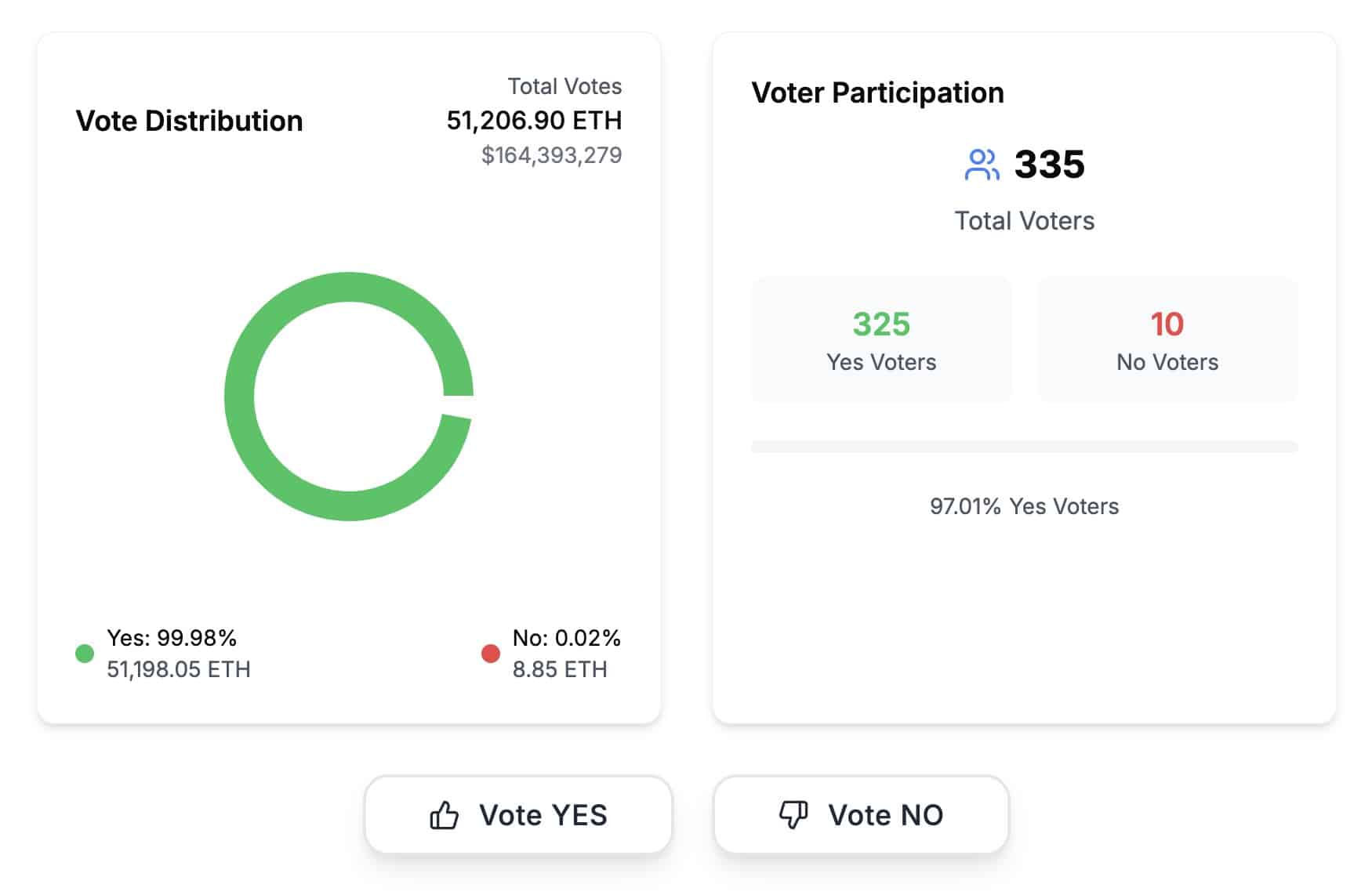Image resolution: width=1372 pixels, height=895 pixels.
Task: Click the thumbs-up icon on Vote YES
Action: [x=444, y=815]
